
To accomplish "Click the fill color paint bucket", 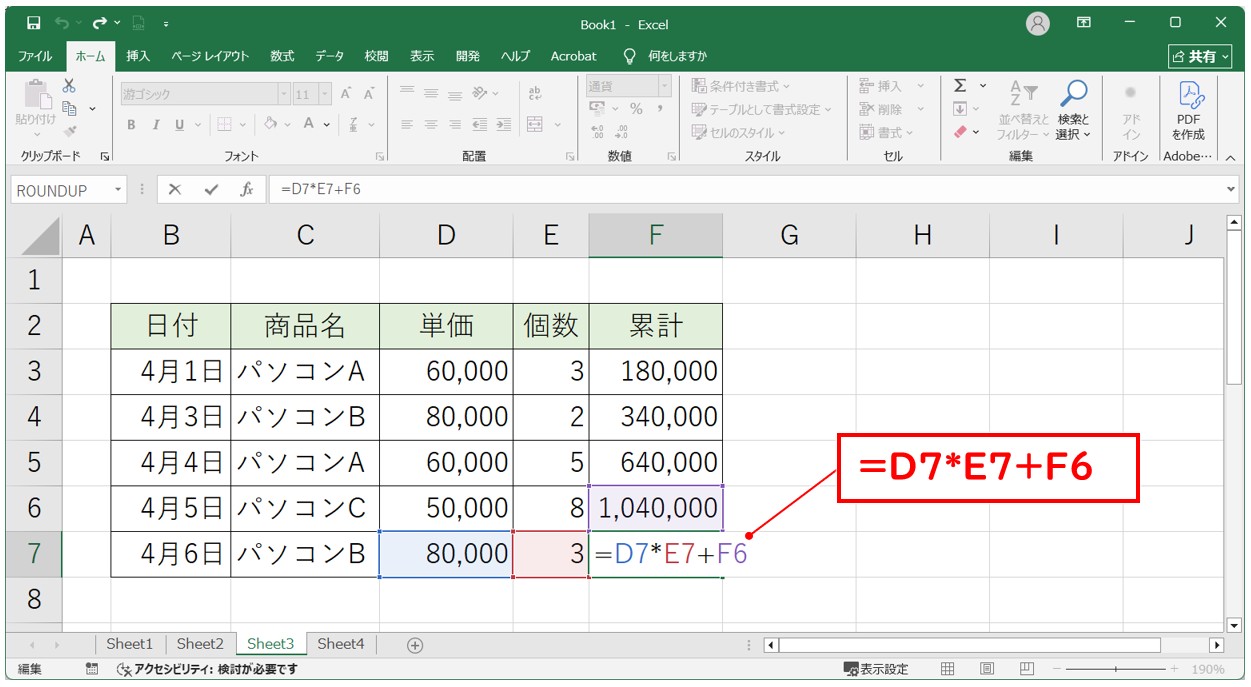I will [270, 125].
